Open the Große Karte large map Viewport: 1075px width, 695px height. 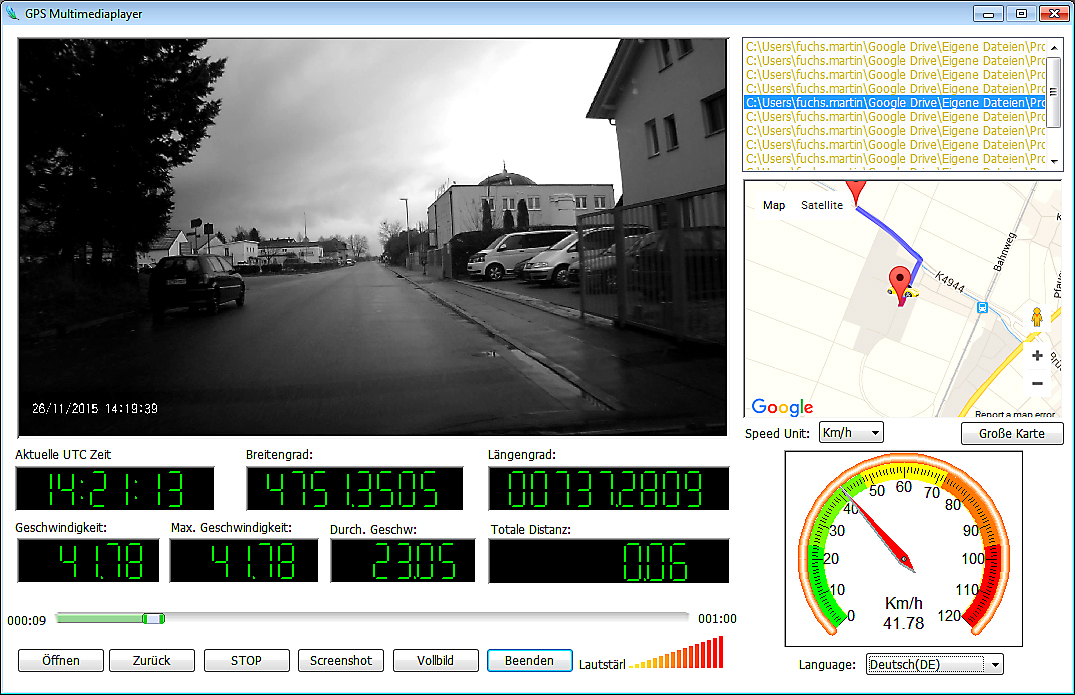[1011, 433]
